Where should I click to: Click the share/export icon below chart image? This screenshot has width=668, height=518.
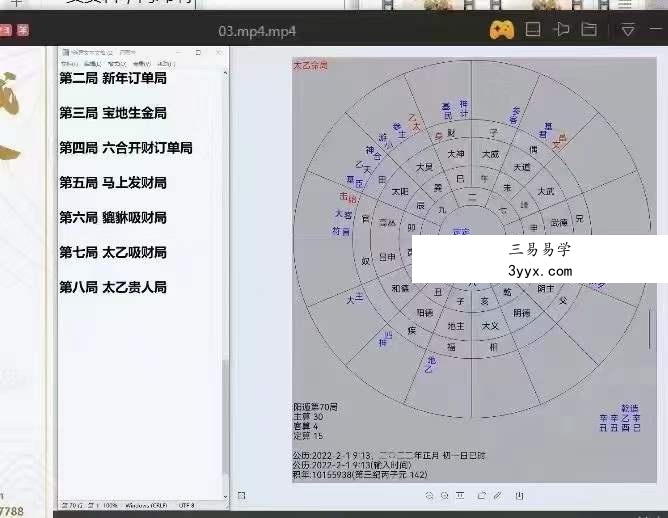[519, 495]
